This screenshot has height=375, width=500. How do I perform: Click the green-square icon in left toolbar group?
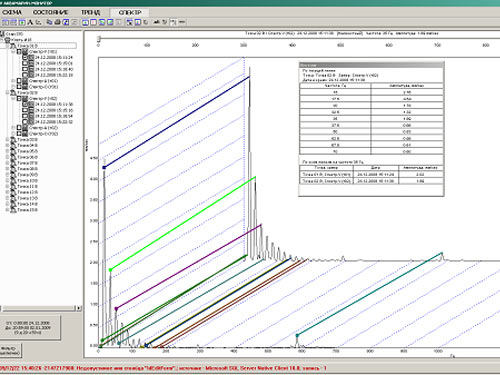[22, 22]
